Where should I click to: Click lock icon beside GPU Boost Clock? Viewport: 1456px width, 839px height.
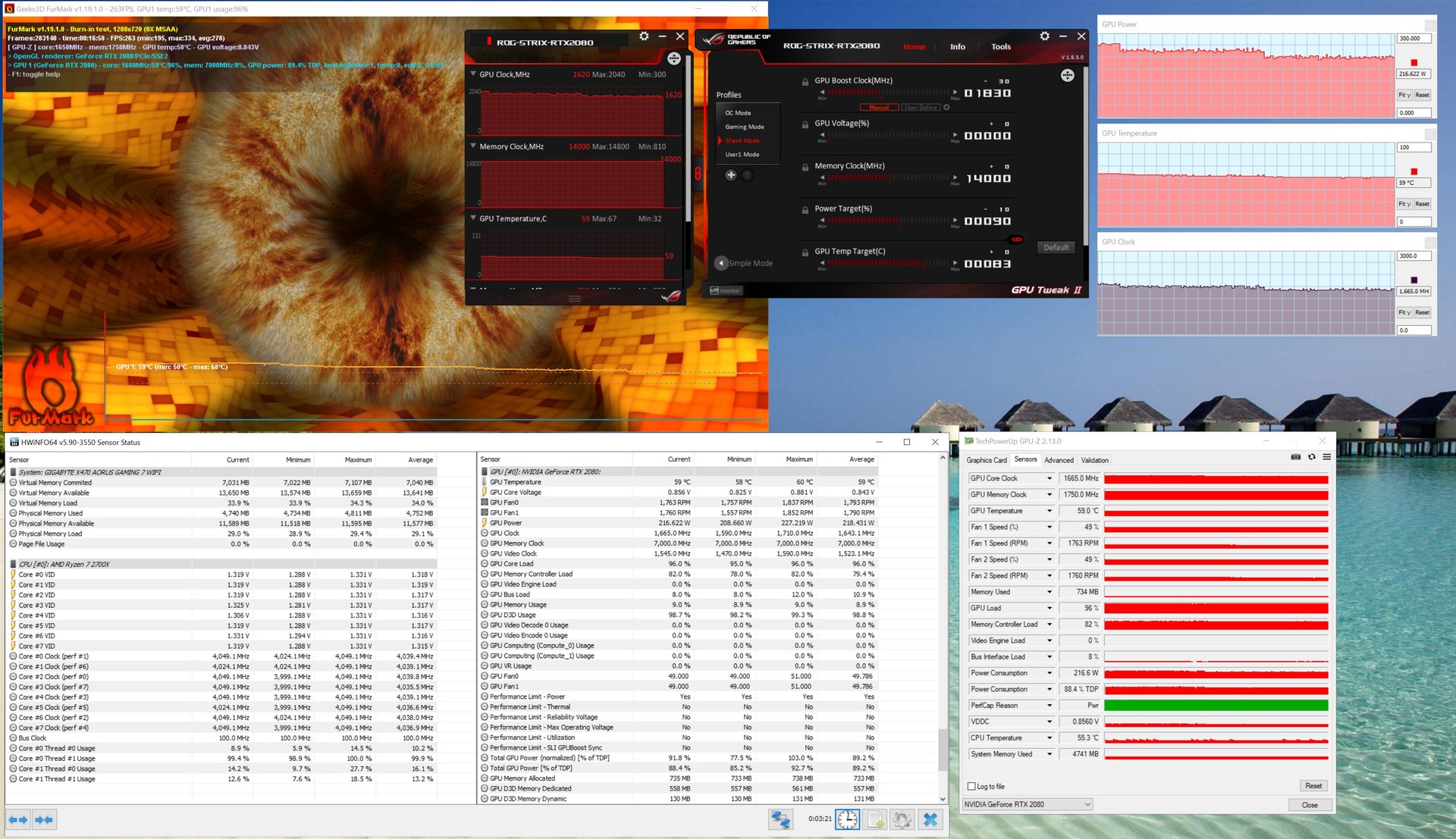click(805, 82)
